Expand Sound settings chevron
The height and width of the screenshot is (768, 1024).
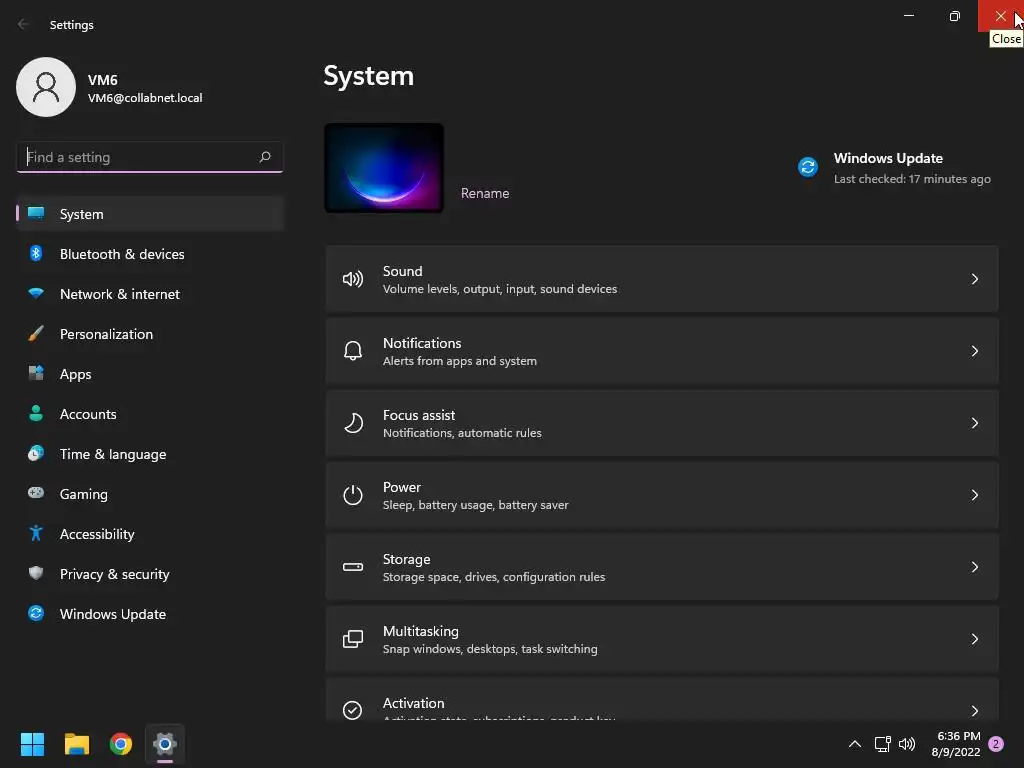pyautogui.click(x=974, y=280)
